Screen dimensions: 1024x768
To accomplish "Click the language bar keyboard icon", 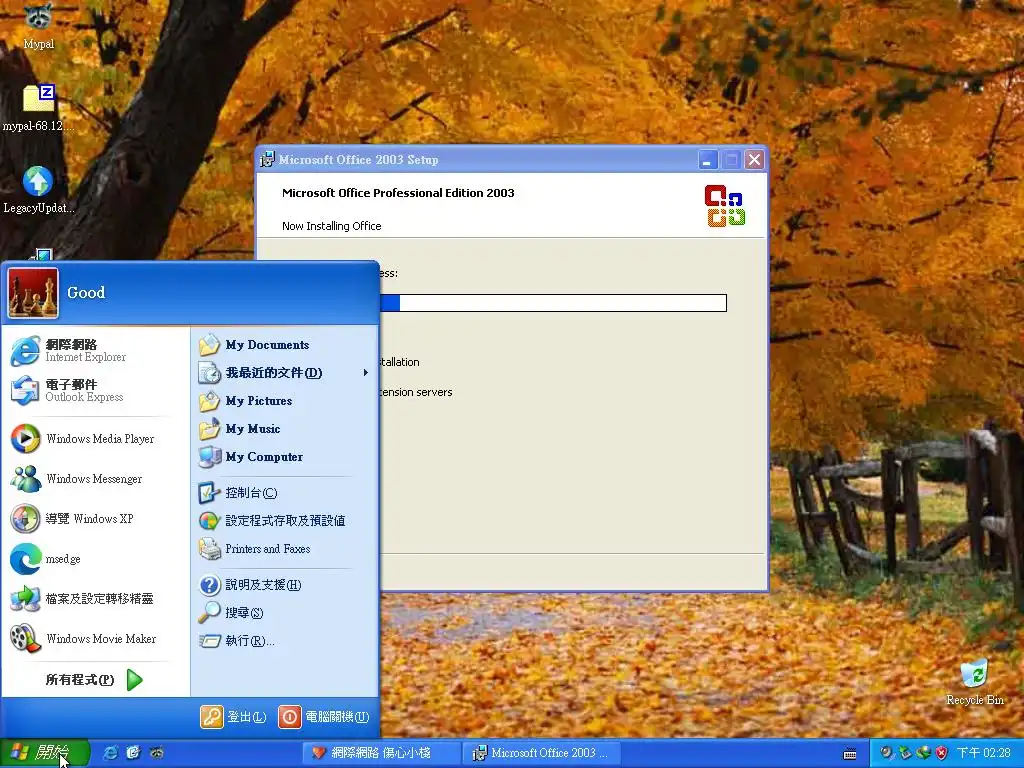I will (x=850, y=754).
